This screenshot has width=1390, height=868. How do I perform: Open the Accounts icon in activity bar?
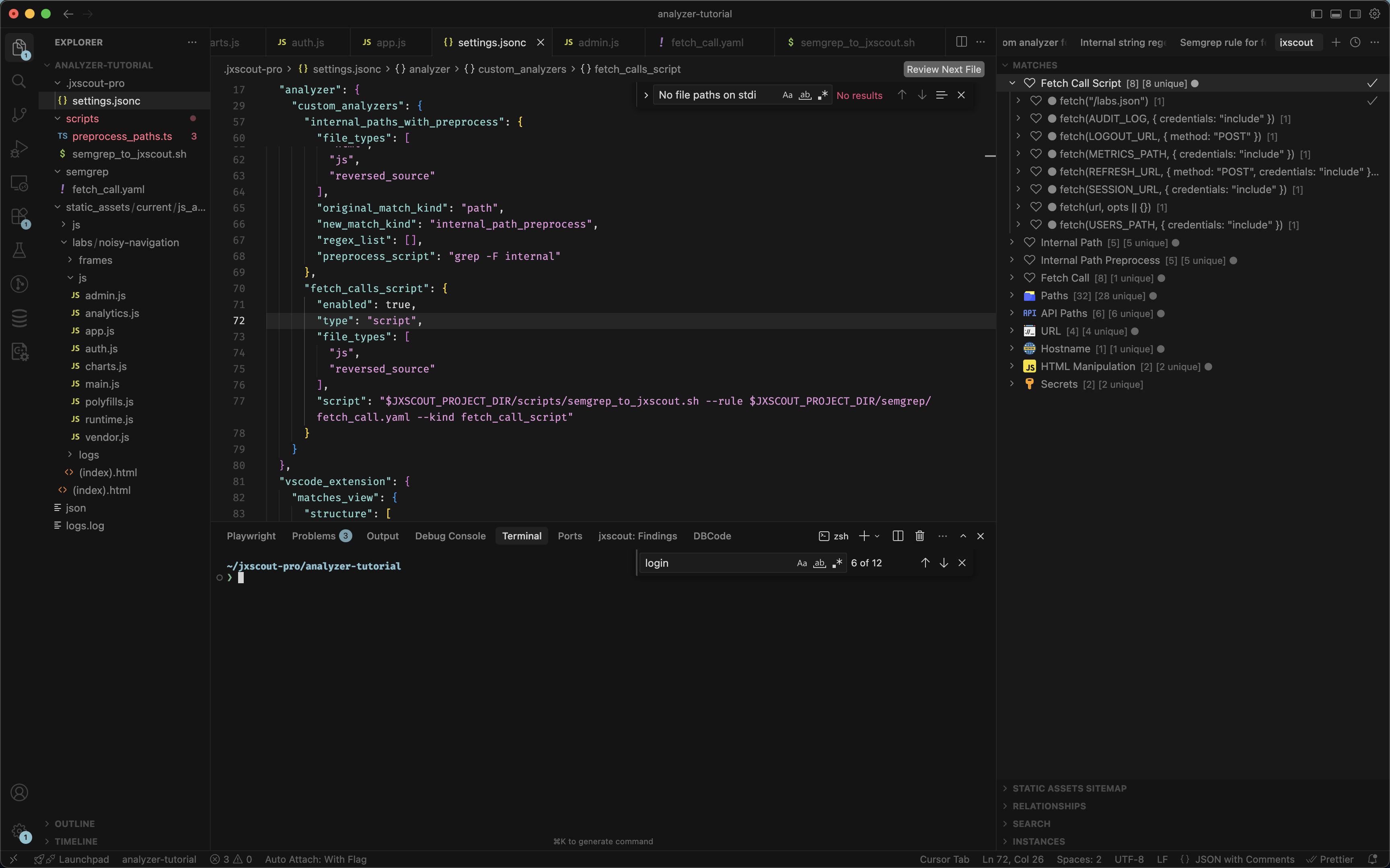point(19,792)
